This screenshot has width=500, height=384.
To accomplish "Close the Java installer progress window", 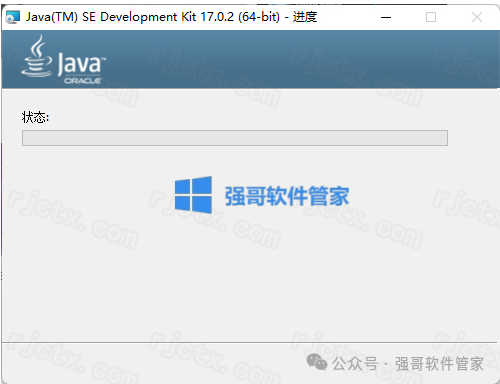I will [477, 17].
